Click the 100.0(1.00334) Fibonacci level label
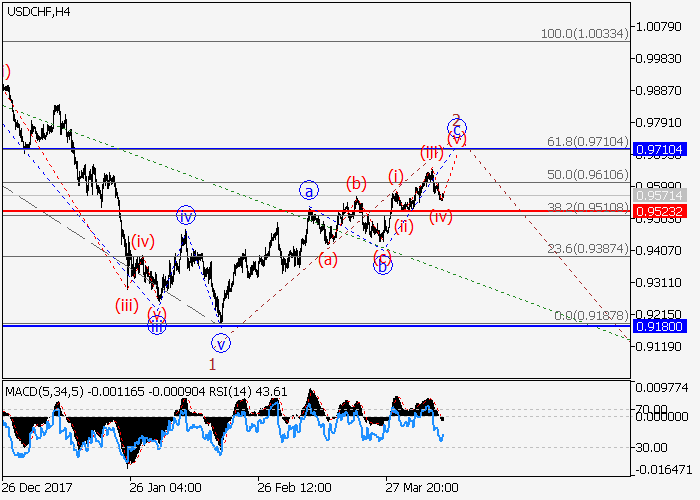This screenshot has width=700, height=500. pyautogui.click(x=583, y=34)
